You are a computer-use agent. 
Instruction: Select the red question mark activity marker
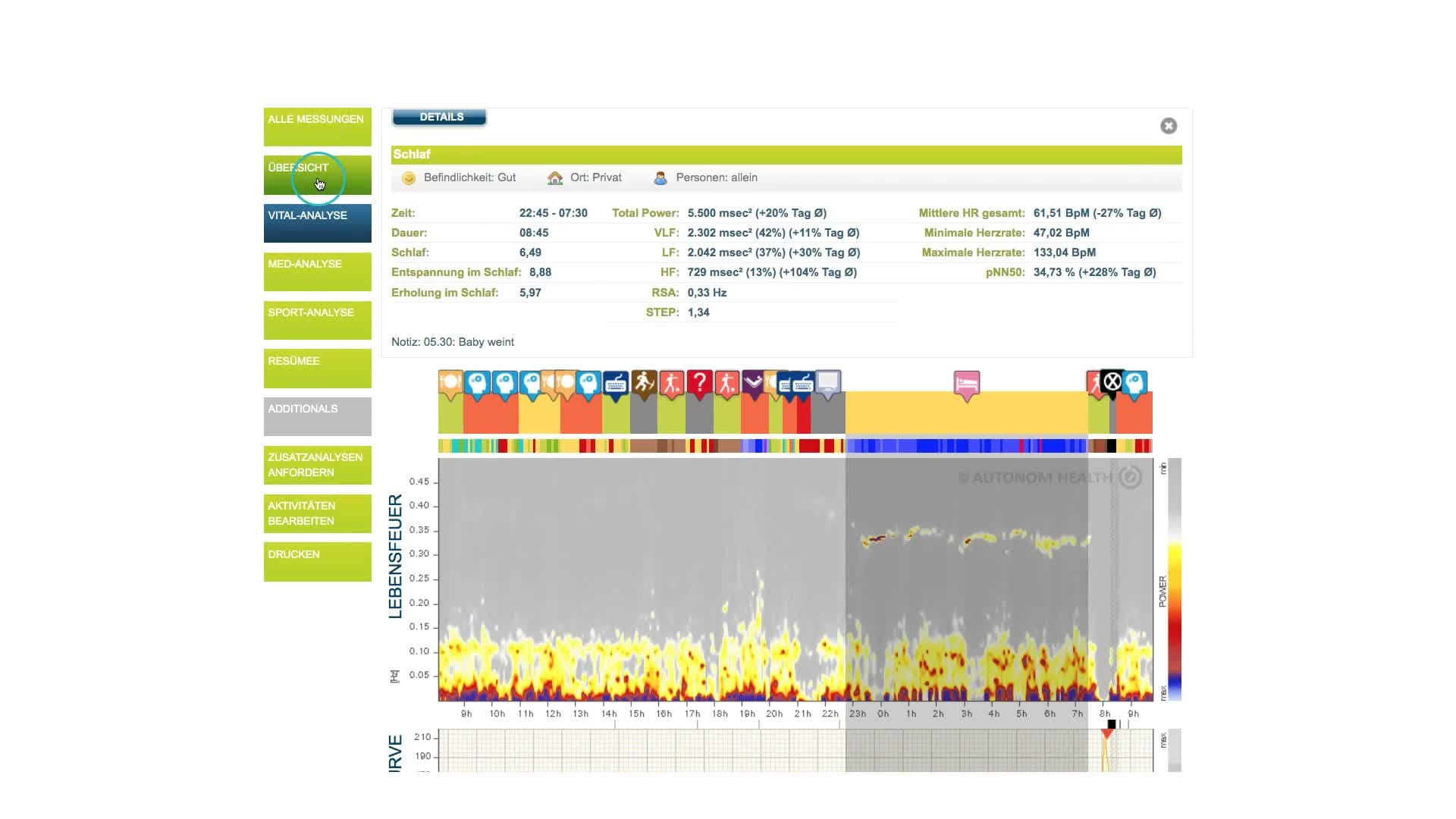tap(699, 384)
